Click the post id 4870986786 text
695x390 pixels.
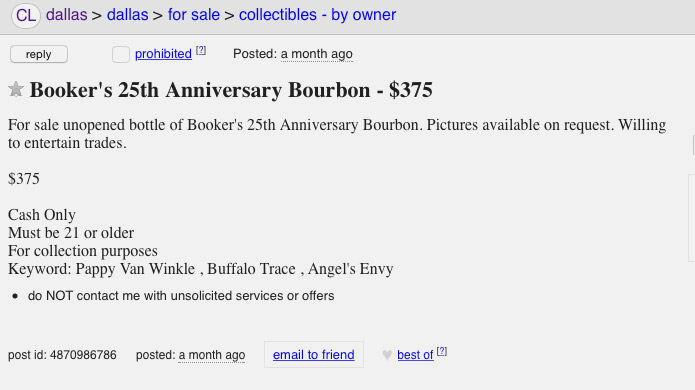[62, 355]
